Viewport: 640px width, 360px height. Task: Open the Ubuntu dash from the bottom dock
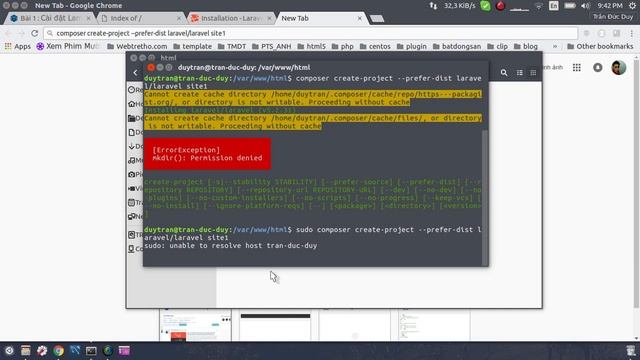(9, 351)
